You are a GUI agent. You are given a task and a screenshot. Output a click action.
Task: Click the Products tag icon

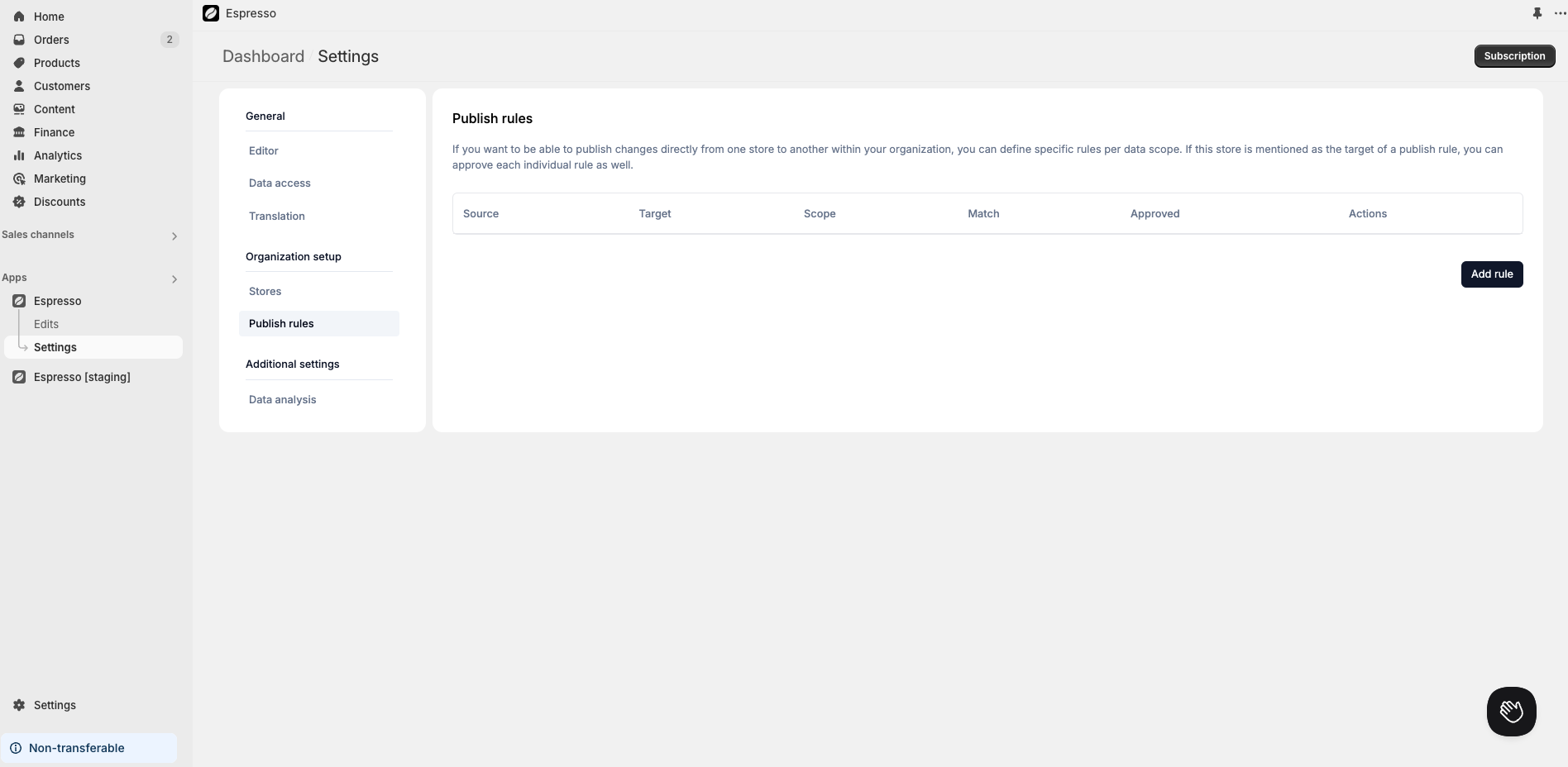pyautogui.click(x=19, y=63)
